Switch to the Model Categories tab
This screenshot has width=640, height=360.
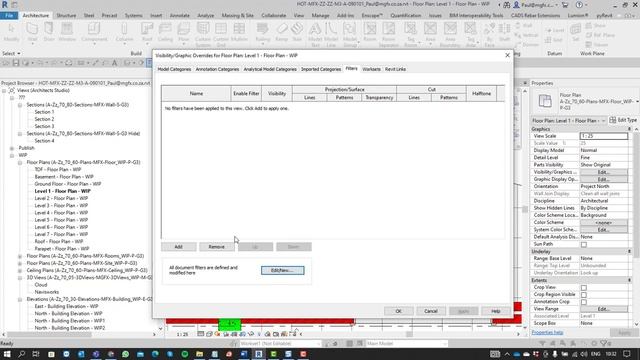(174, 69)
